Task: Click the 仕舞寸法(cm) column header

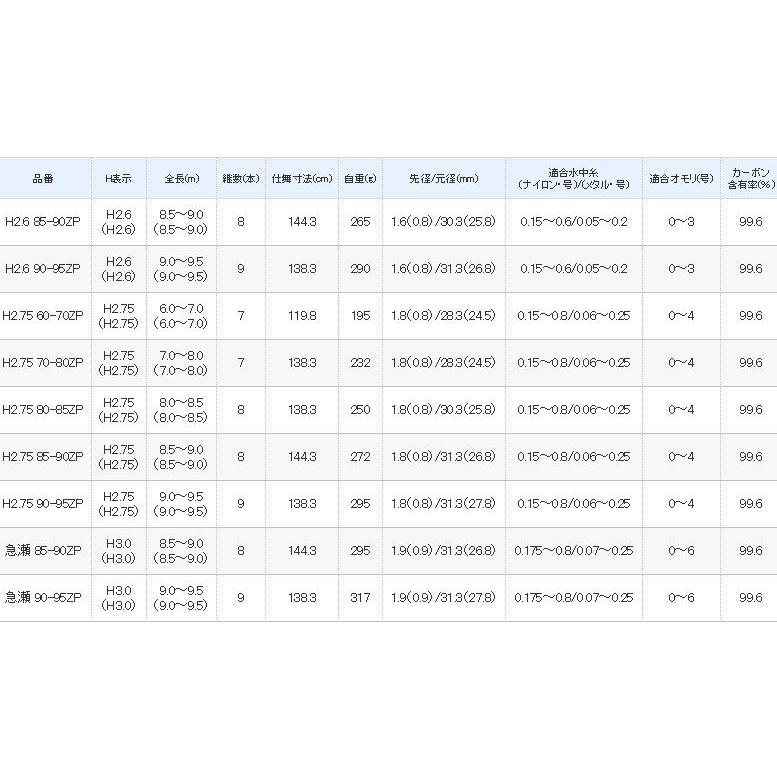Action: [x=301, y=178]
